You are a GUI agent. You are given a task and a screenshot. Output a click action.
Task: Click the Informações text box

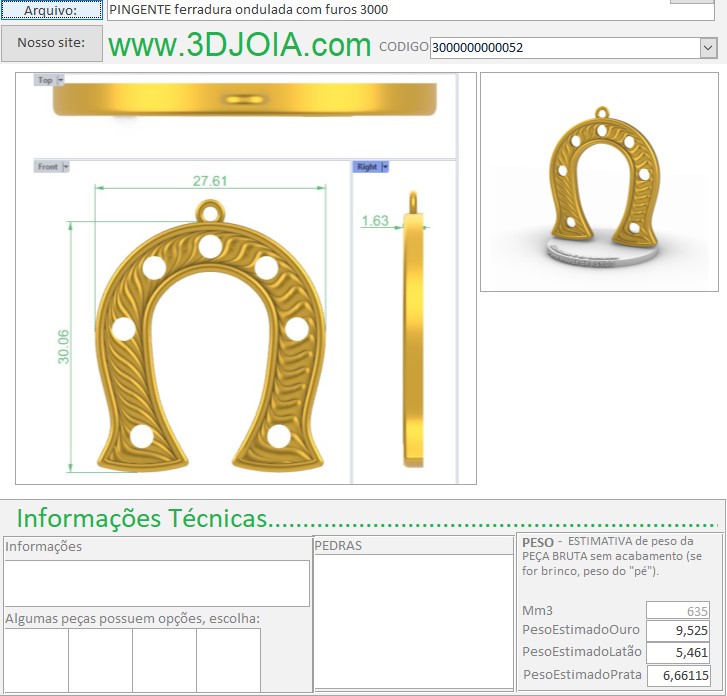pyautogui.click(x=157, y=583)
